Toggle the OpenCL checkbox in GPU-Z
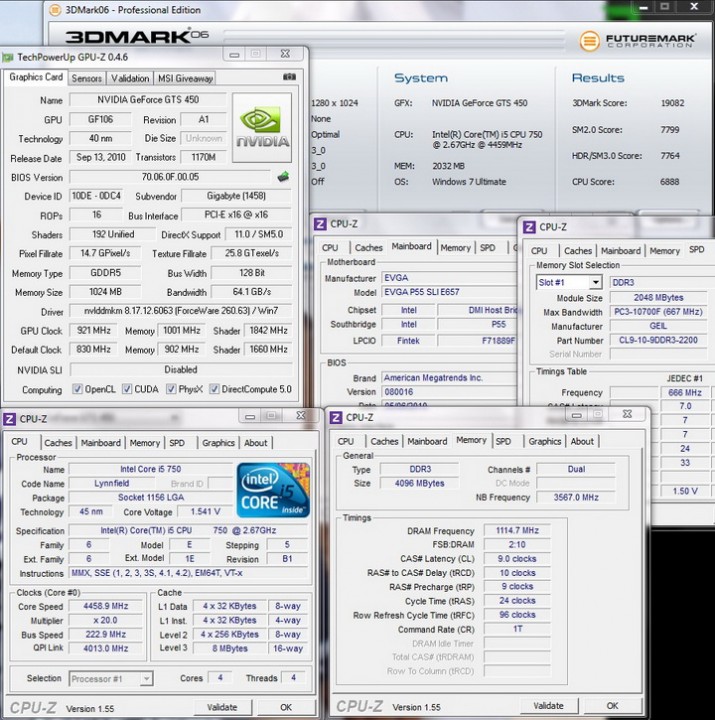Viewport: 715px width, 720px height. tap(77, 389)
